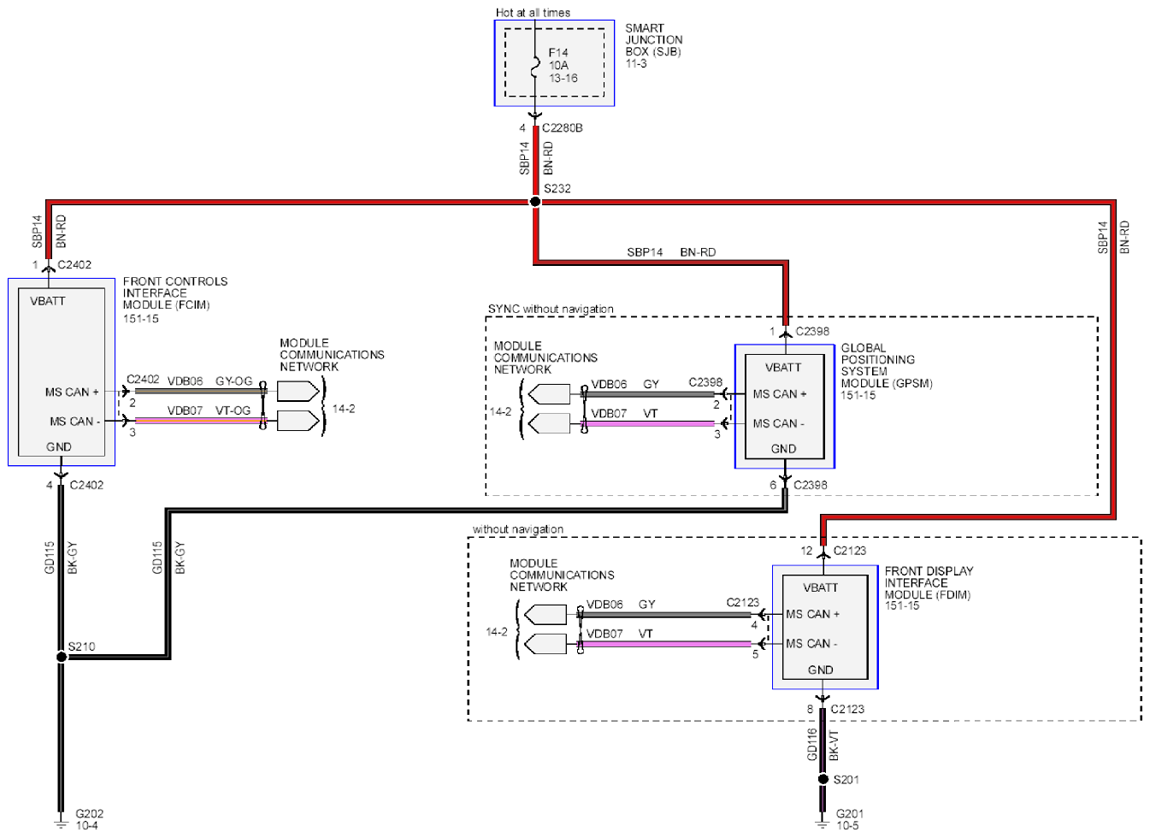Click the off-page arrow on the VDB07 VT-OG wire
This screenshot has width=1150, height=838.
point(298,421)
